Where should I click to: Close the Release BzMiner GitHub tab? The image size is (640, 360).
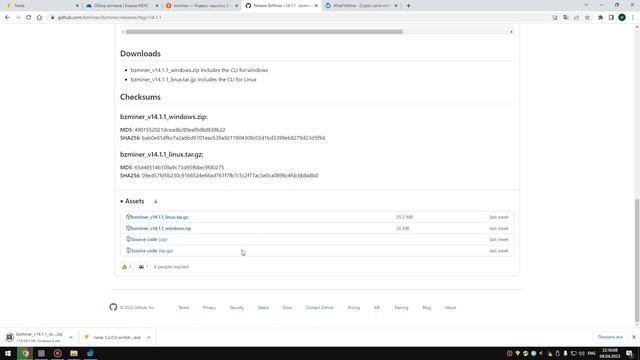point(316,6)
